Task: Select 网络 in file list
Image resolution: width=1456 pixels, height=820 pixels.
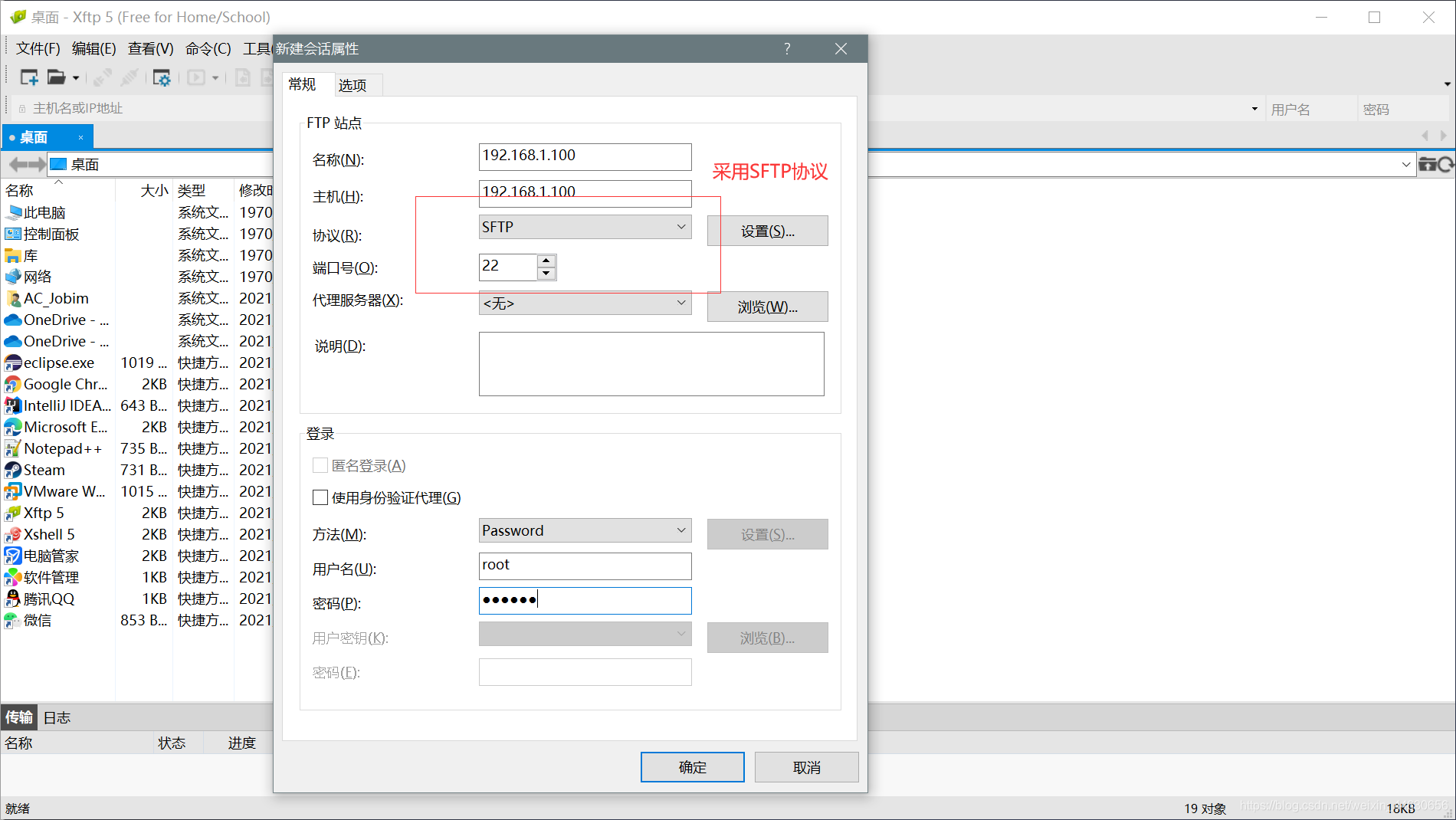Action: [x=28, y=277]
